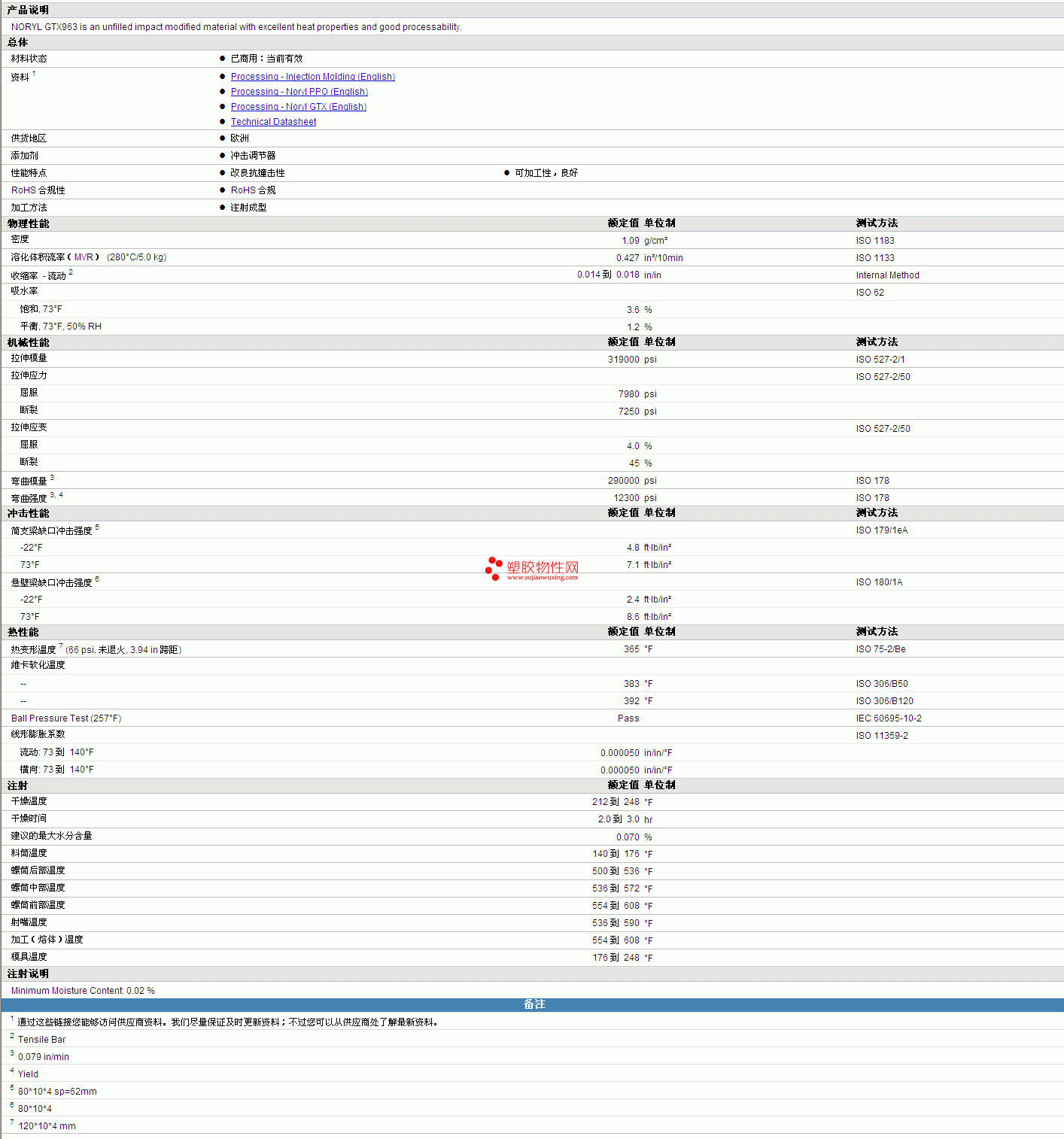Viewport: 1064px width, 1139px height.
Task: Click Internal Method cell
Action: coord(888,275)
